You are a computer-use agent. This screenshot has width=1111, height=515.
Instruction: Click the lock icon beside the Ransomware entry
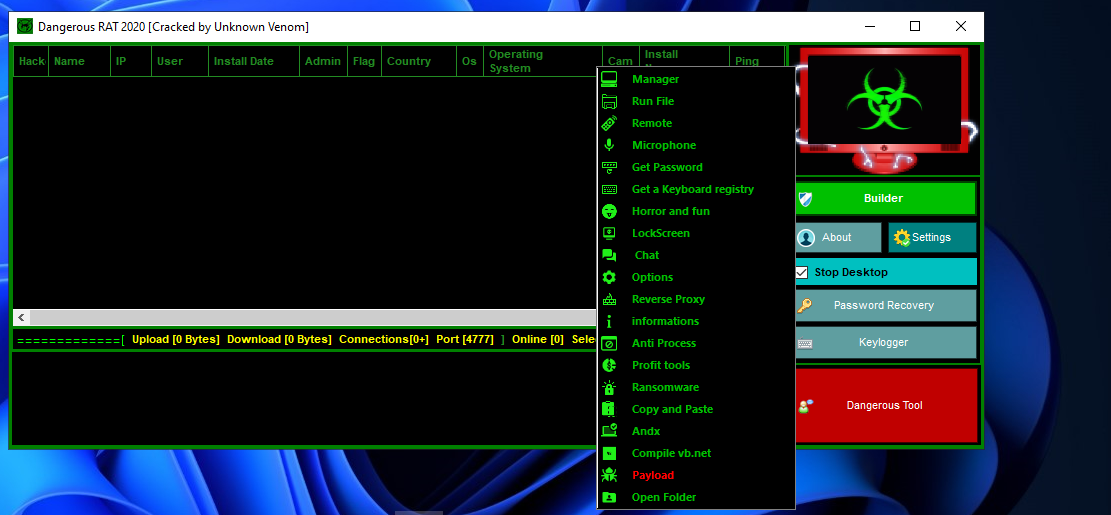(609, 387)
